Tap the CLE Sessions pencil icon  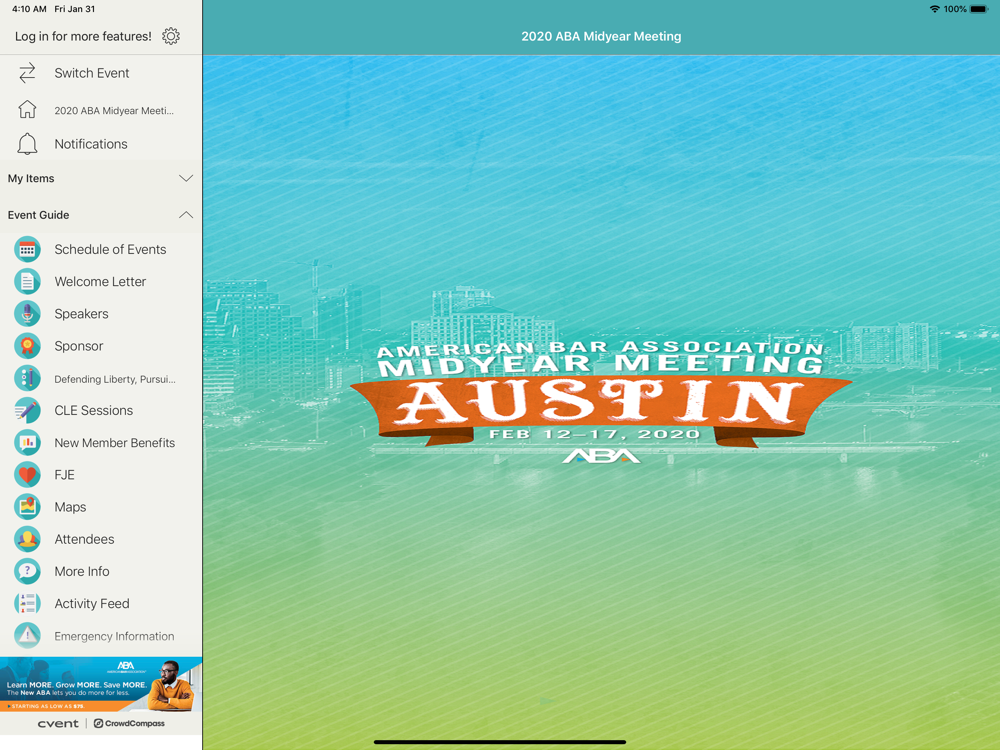pyautogui.click(x=27, y=410)
